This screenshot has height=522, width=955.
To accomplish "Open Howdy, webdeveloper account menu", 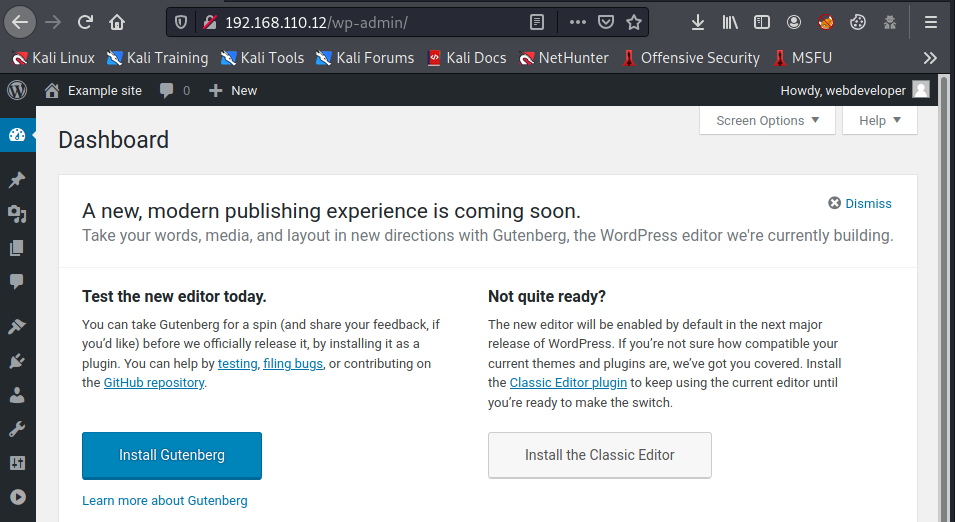I will coord(854,90).
